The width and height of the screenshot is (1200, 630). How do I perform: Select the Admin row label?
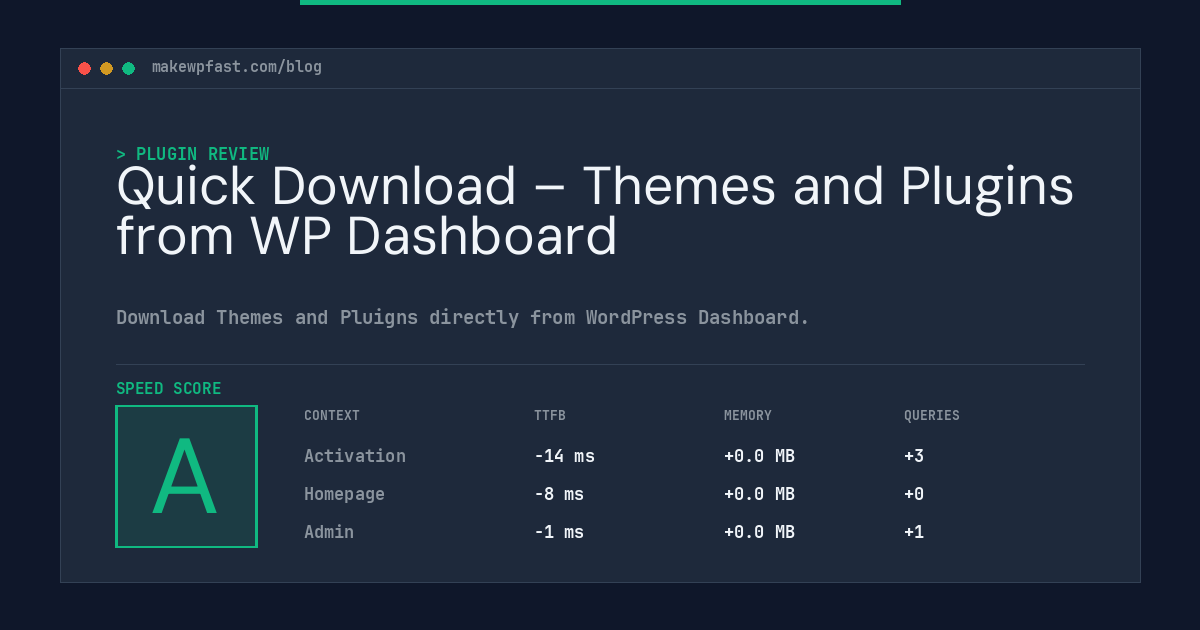pos(329,532)
